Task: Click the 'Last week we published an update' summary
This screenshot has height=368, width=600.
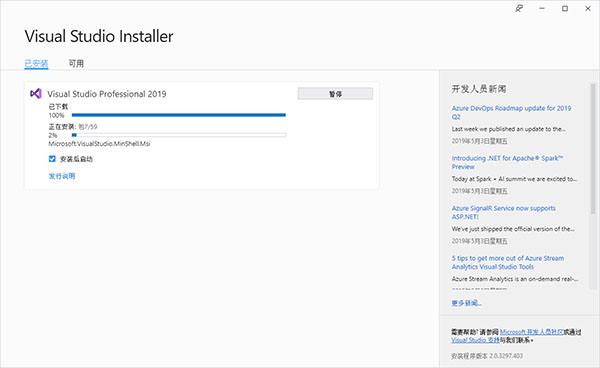Action: click(509, 129)
